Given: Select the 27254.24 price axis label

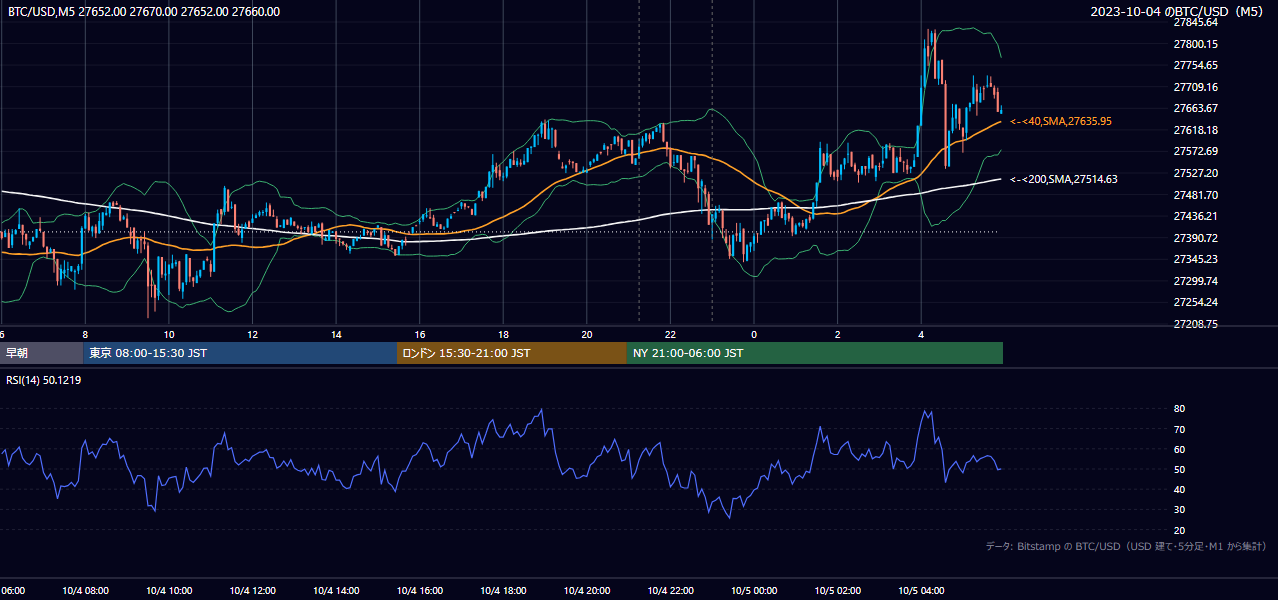Looking at the screenshot, I should click(1195, 302).
